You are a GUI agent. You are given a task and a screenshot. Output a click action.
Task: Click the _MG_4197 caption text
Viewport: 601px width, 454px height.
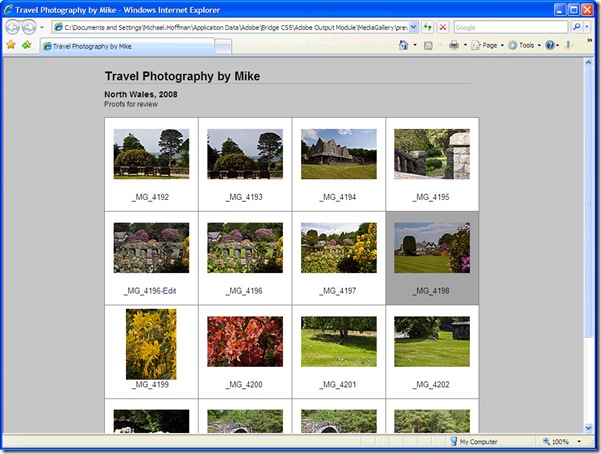[x=338, y=291]
